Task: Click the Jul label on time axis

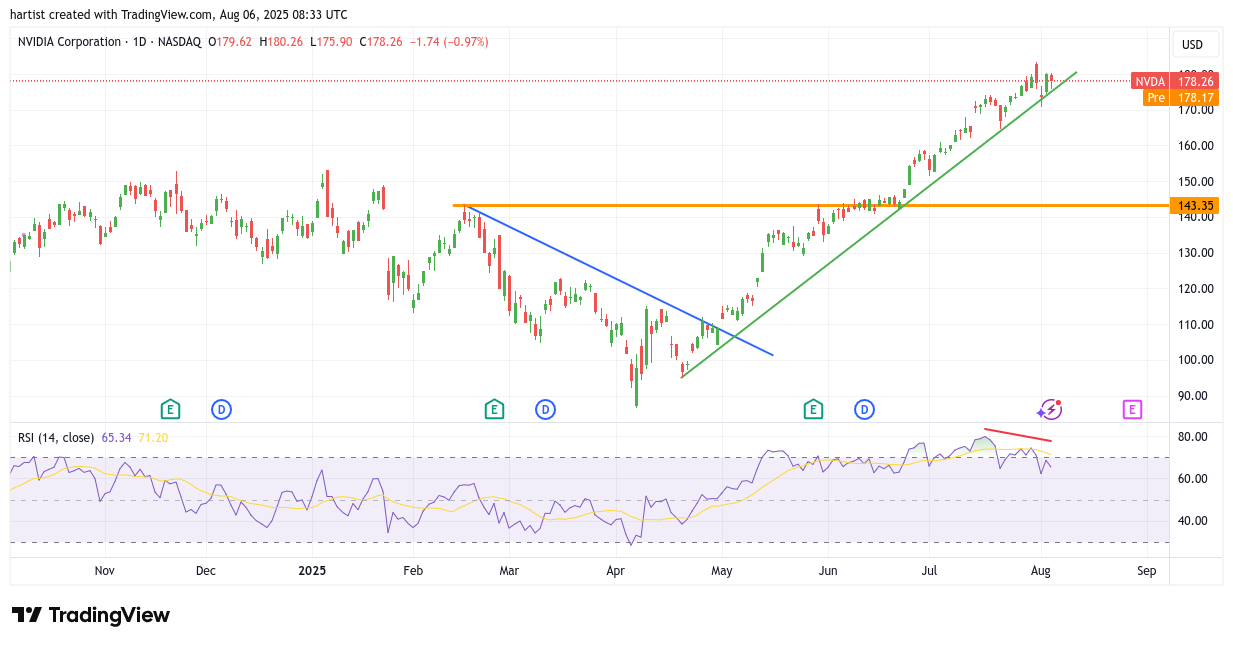Action: 929,571
